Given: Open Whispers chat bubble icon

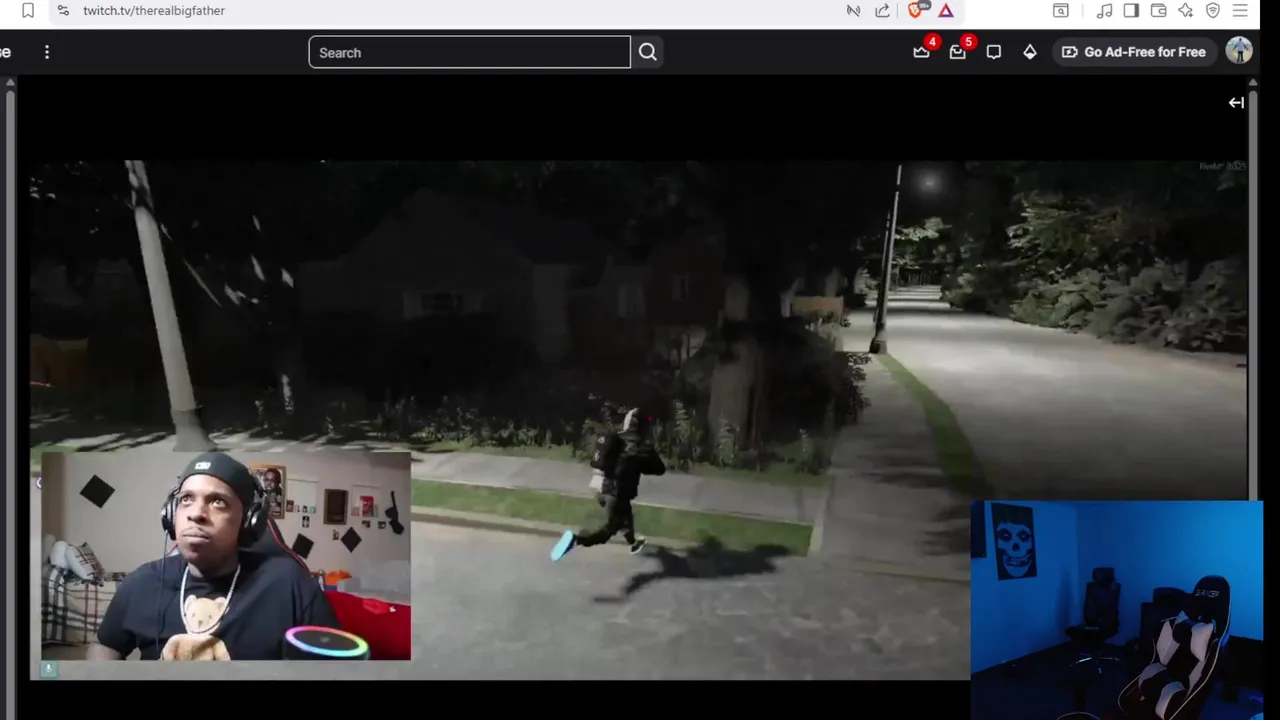Looking at the screenshot, I should click(x=994, y=52).
